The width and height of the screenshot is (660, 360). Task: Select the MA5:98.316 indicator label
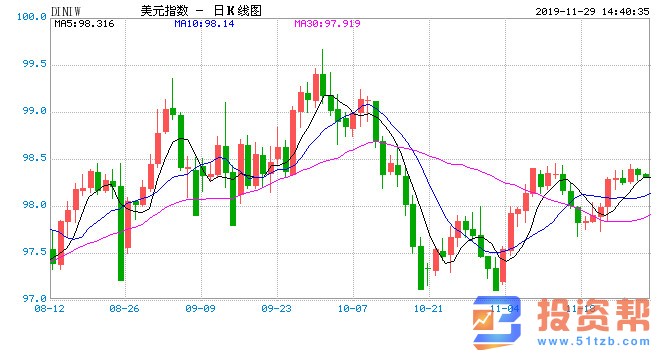(x=84, y=24)
